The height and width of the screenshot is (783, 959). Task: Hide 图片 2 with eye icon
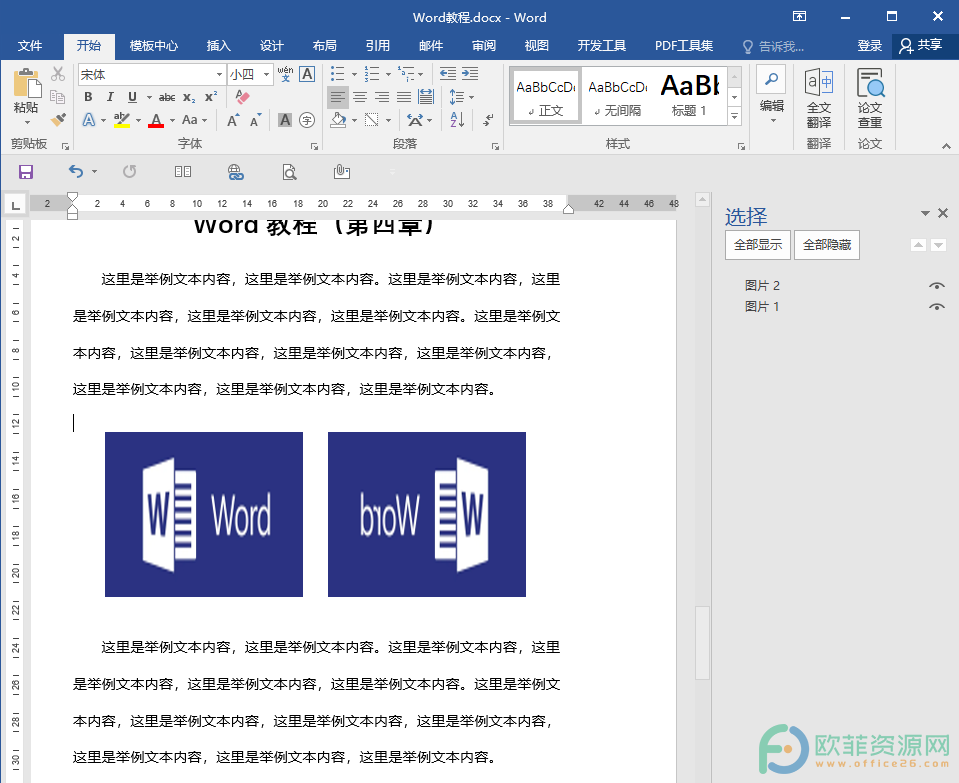coord(936,286)
